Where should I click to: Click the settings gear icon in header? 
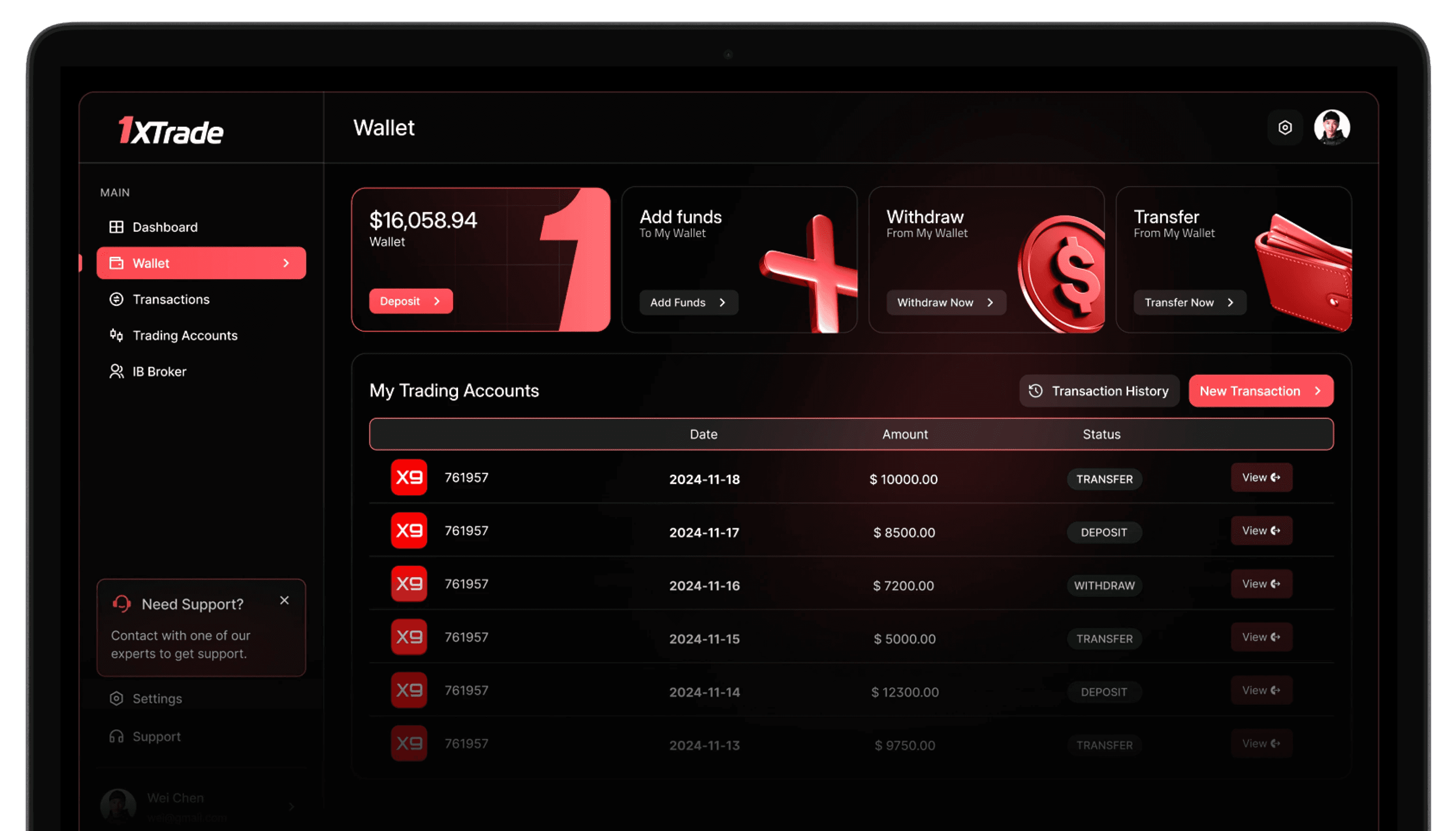coord(1285,127)
